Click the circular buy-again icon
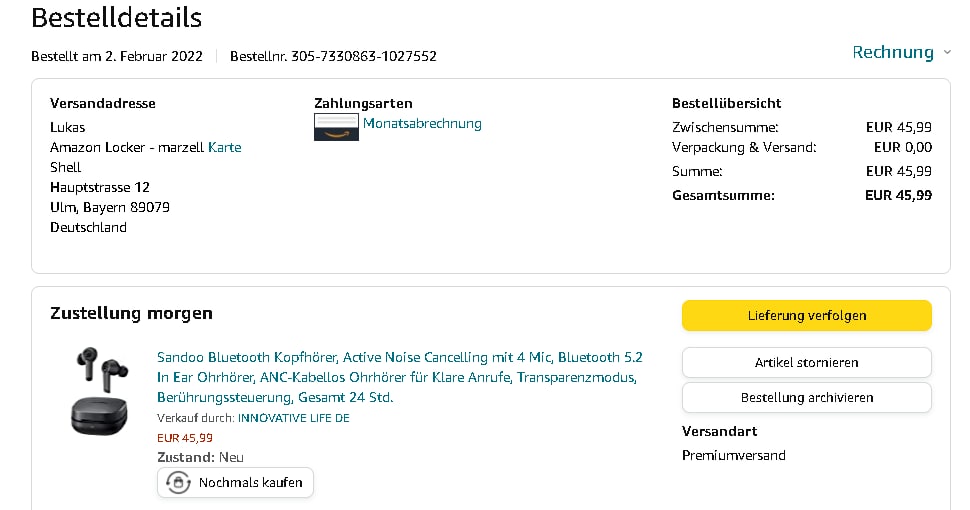Viewport: 970px width, 510px height. pos(178,483)
